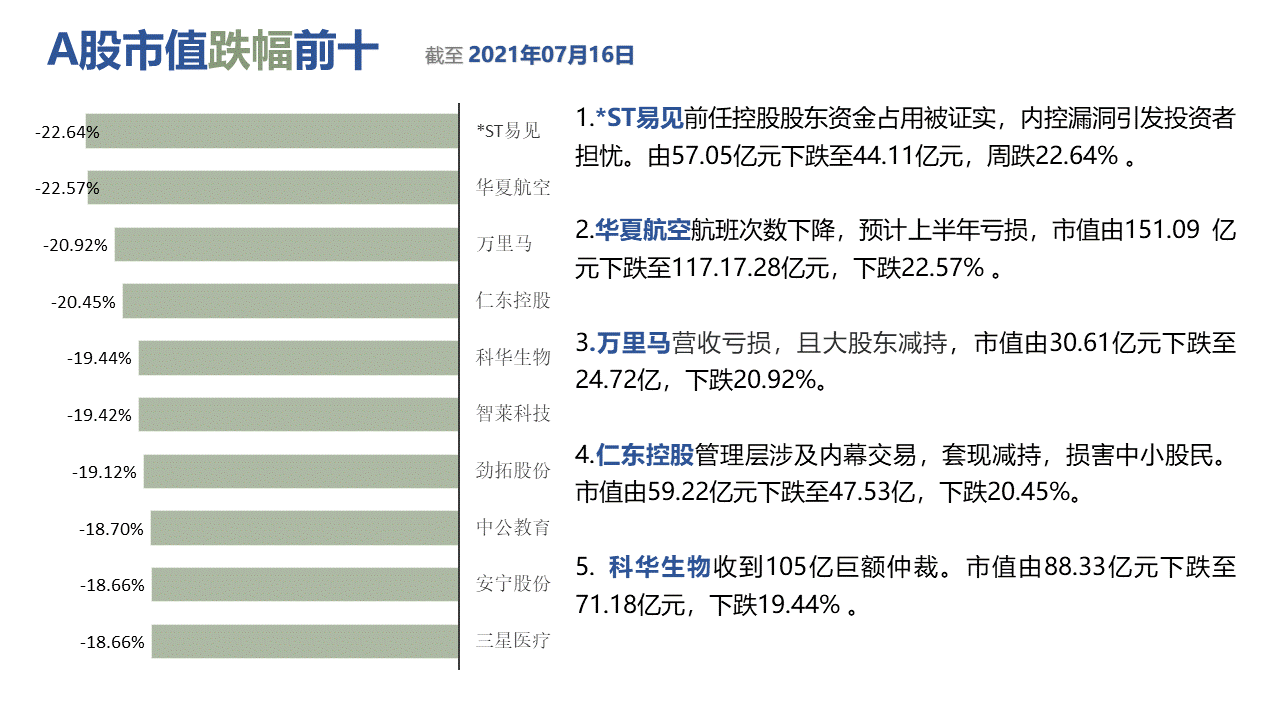Image resolution: width=1280 pixels, height=720 pixels.
Task: Click the text 71.18亿元，下跌19.44%
Action: [708, 606]
